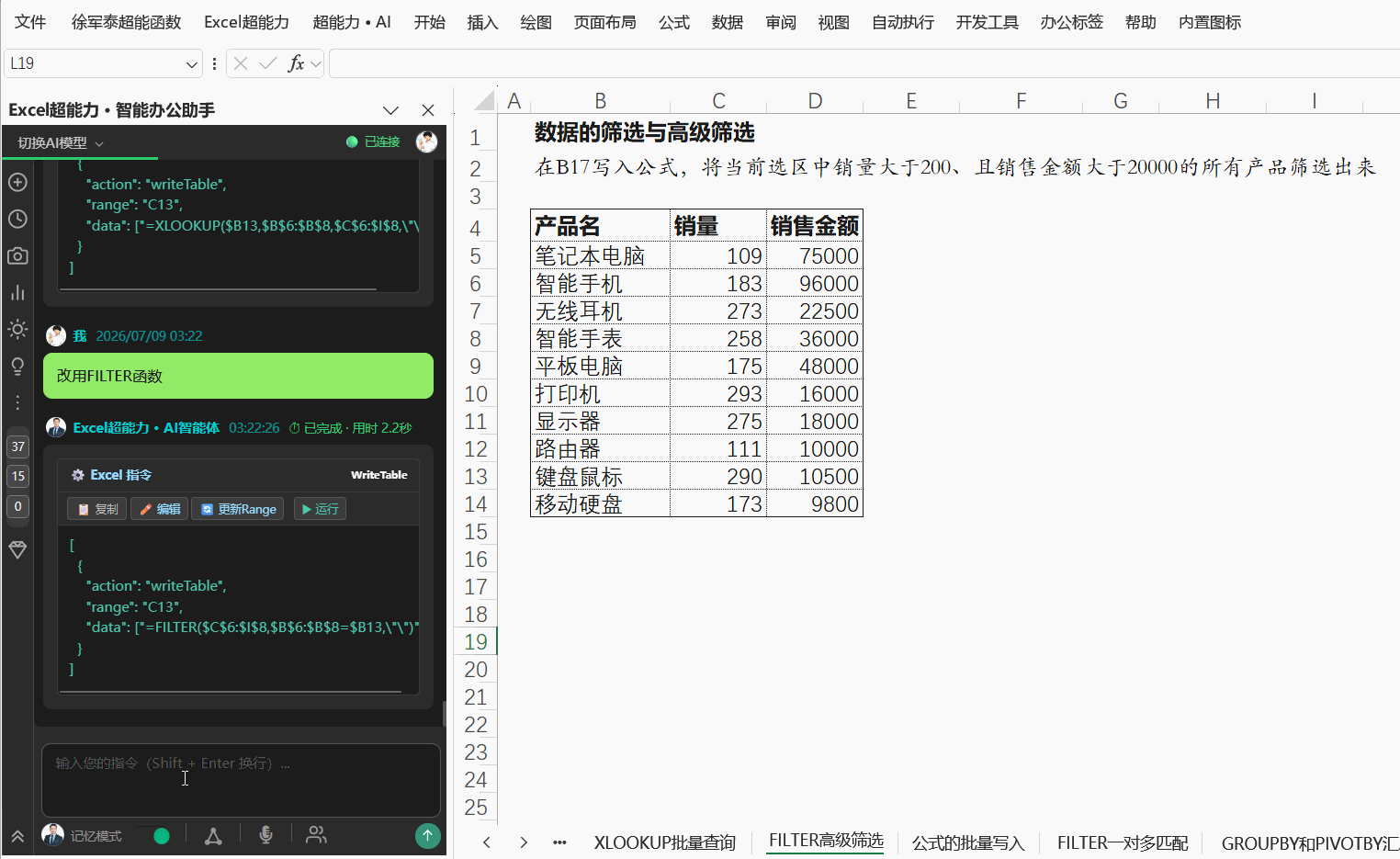The height and width of the screenshot is (859, 1400).
Task: Open the 公式 ribbon tab
Action: pos(674,22)
